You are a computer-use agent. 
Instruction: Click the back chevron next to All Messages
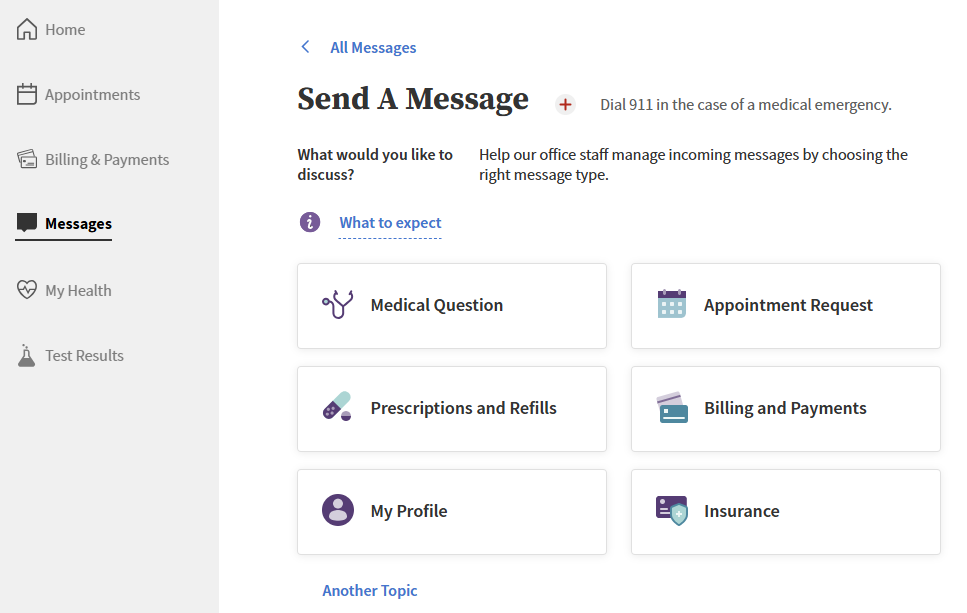click(305, 47)
